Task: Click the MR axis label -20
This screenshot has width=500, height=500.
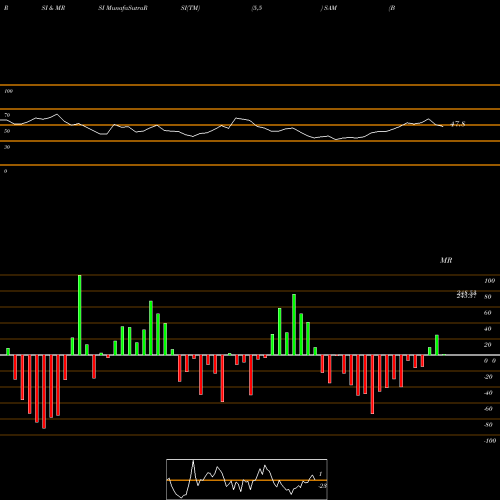Action: (488, 377)
